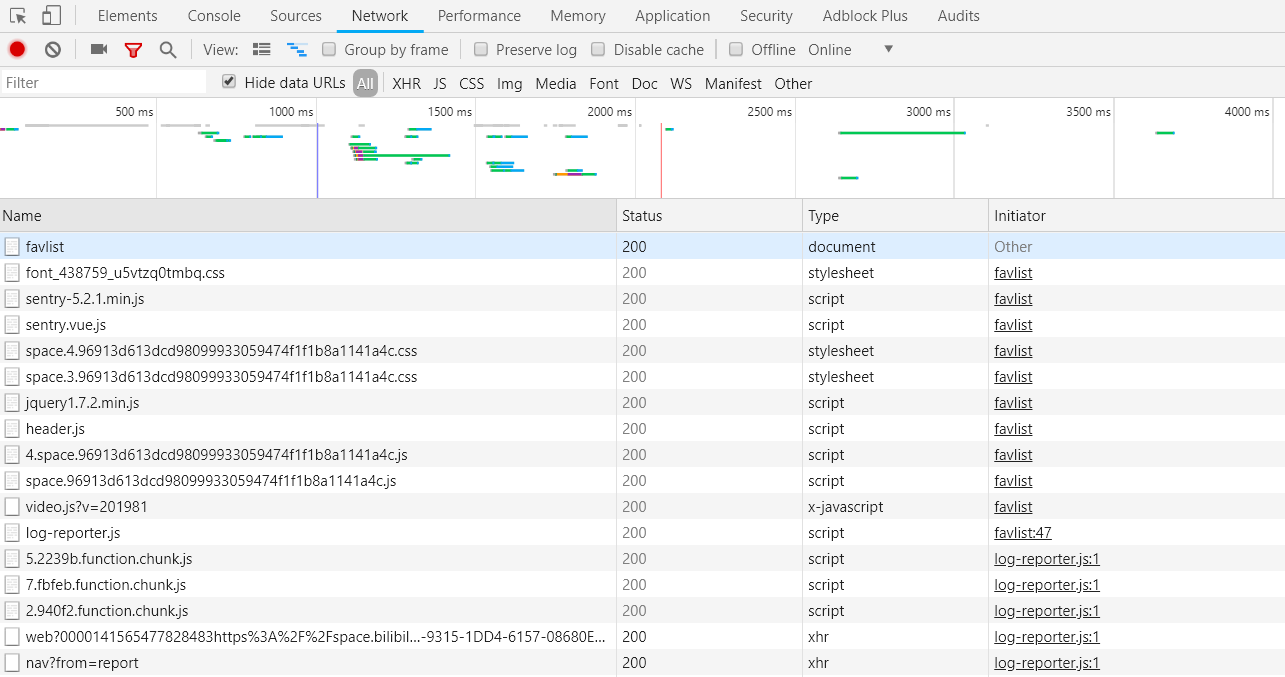Viewport: 1285px width, 677px height.
Task: Click file icon of nav?from=report row
Action: point(12,662)
